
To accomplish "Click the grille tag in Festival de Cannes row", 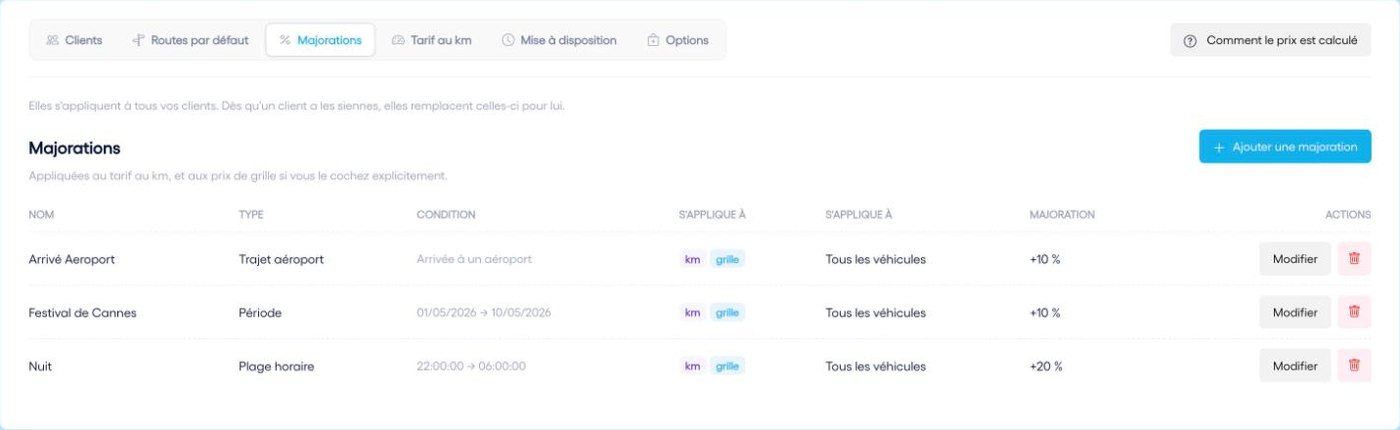I will pos(727,312).
